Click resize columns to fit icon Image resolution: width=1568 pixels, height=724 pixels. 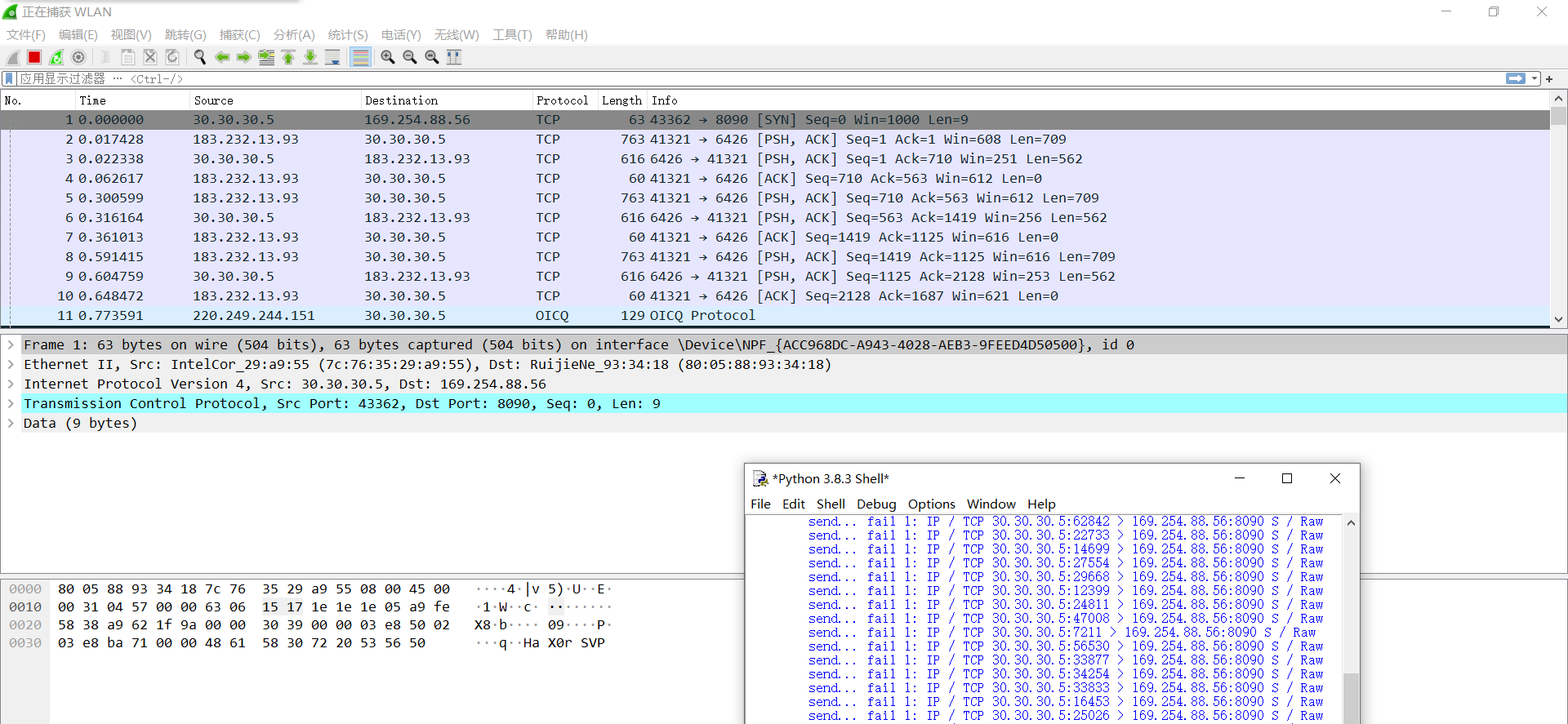[454, 57]
